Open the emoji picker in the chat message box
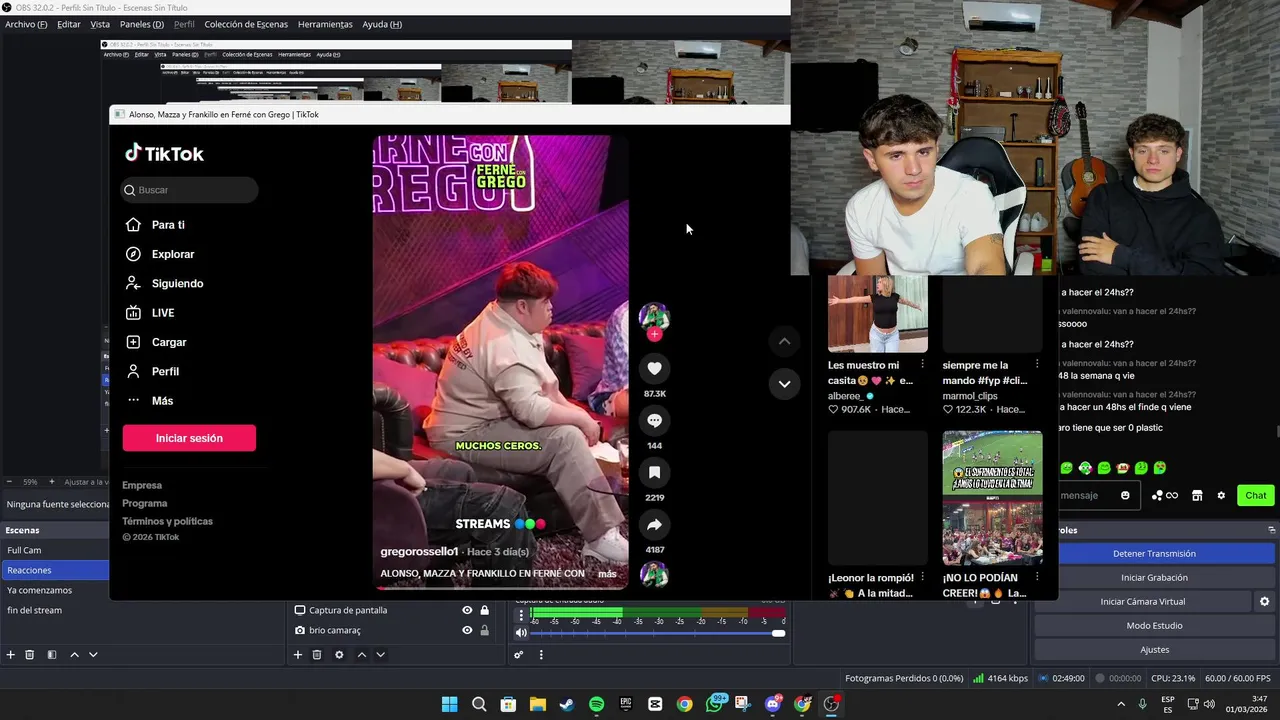This screenshot has height=720, width=1280. [x=1125, y=495]
